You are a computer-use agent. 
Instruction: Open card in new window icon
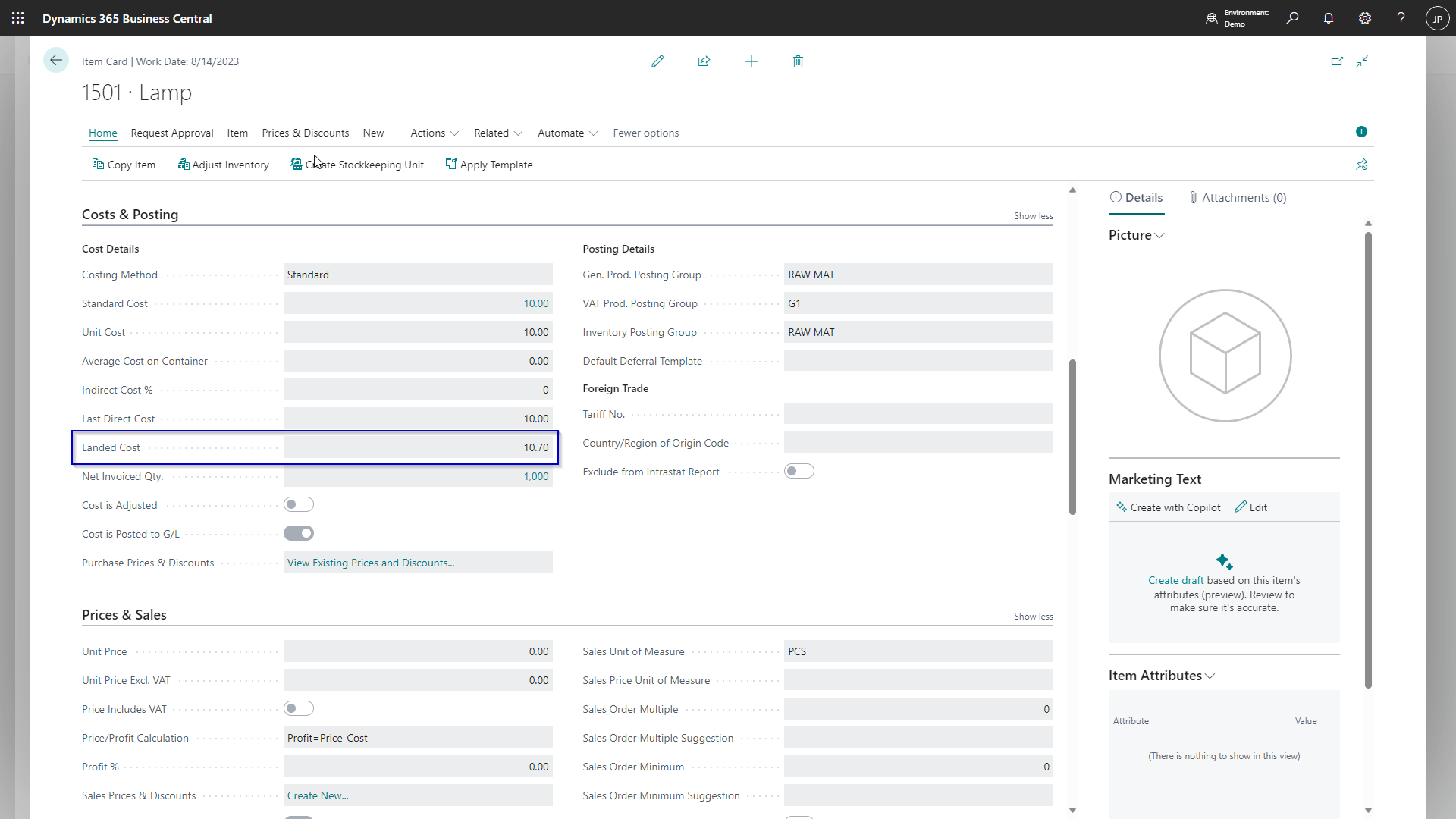[1337, 61]
